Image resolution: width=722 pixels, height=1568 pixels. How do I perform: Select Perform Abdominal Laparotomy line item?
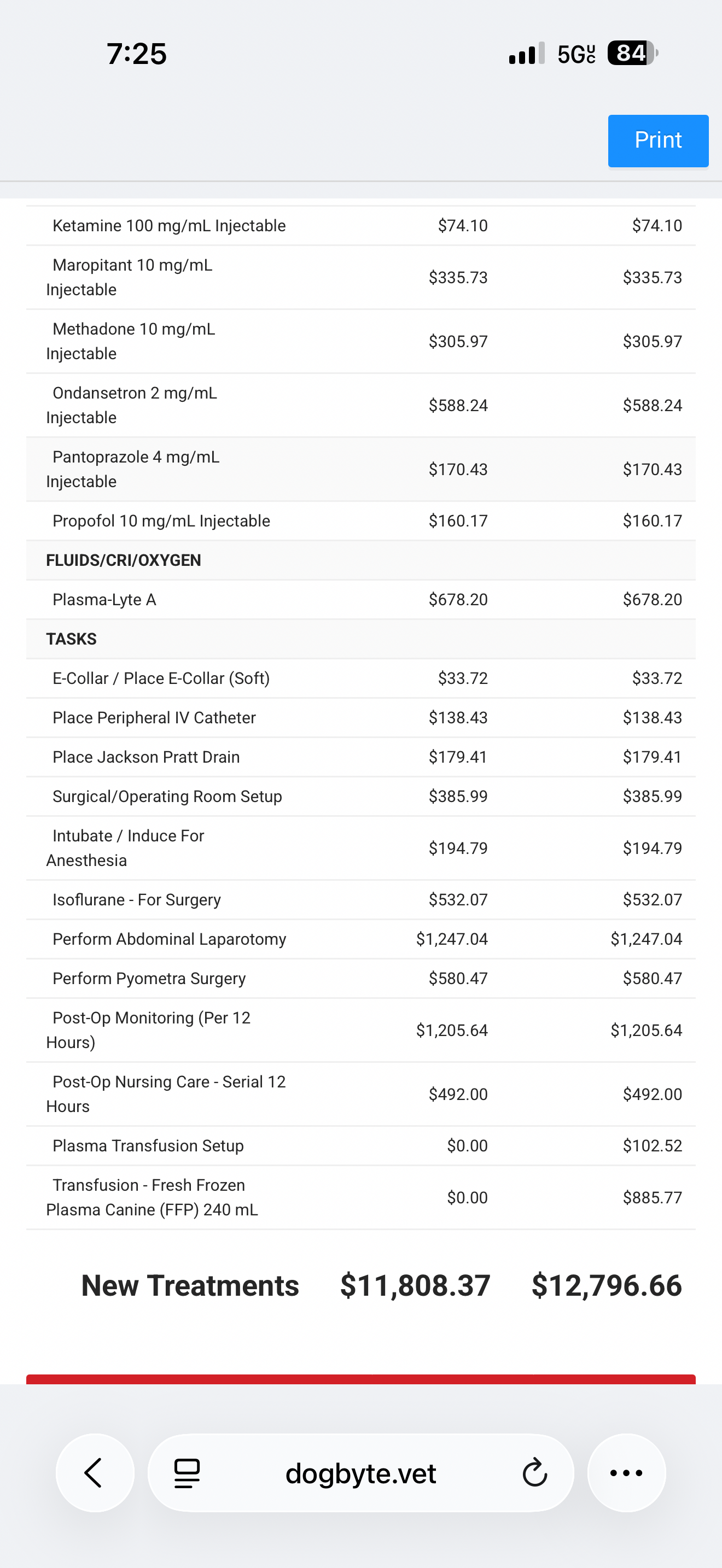coord(169,939)
